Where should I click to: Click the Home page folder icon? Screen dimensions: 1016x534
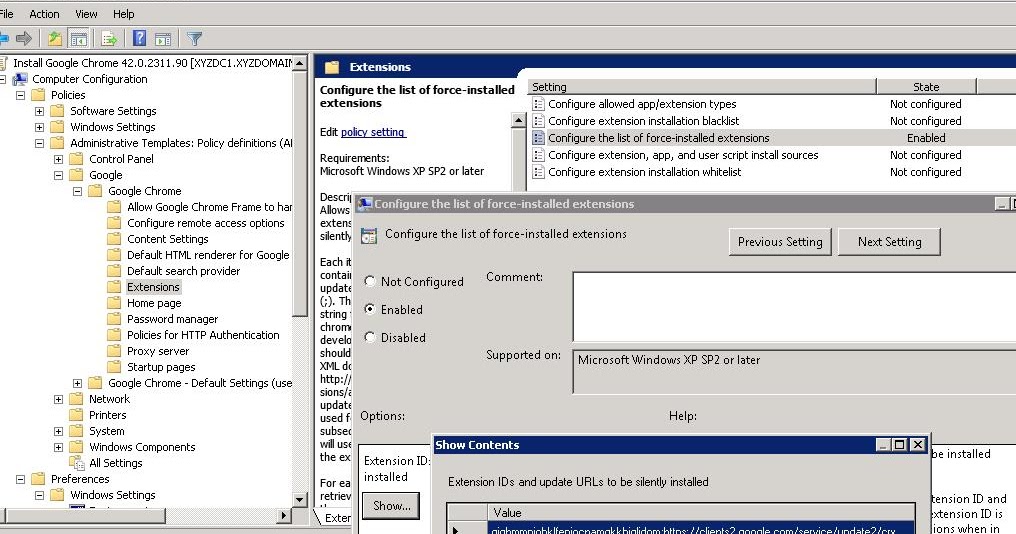[x=115, y=303]
